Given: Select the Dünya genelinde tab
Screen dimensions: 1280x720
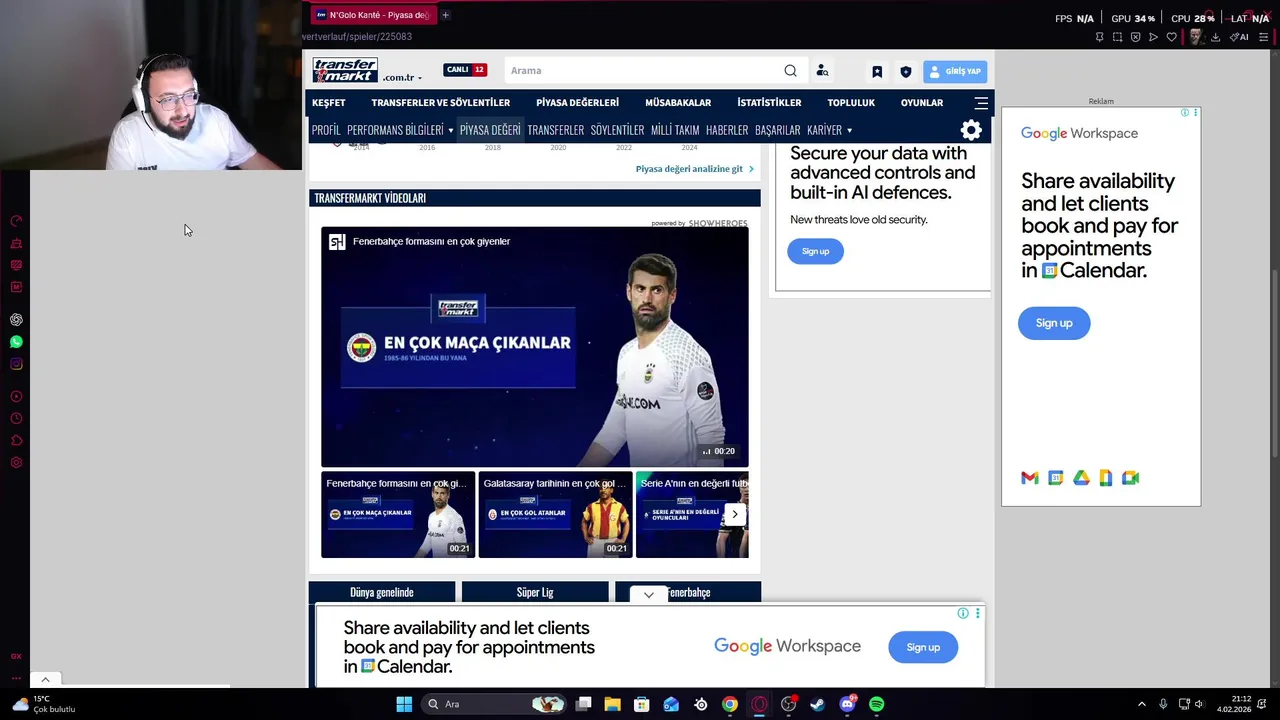Looking at the screenshot, I should (x=382, y=592).
